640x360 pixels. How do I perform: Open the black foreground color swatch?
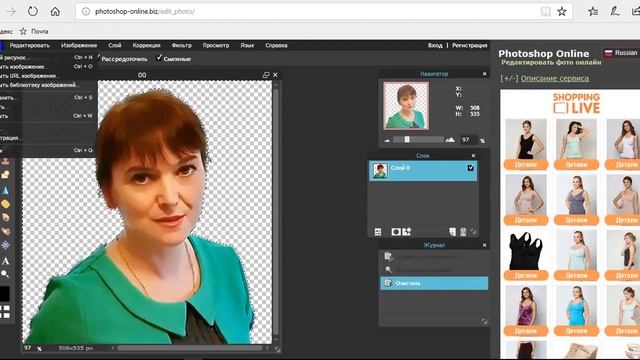point(4,293)
